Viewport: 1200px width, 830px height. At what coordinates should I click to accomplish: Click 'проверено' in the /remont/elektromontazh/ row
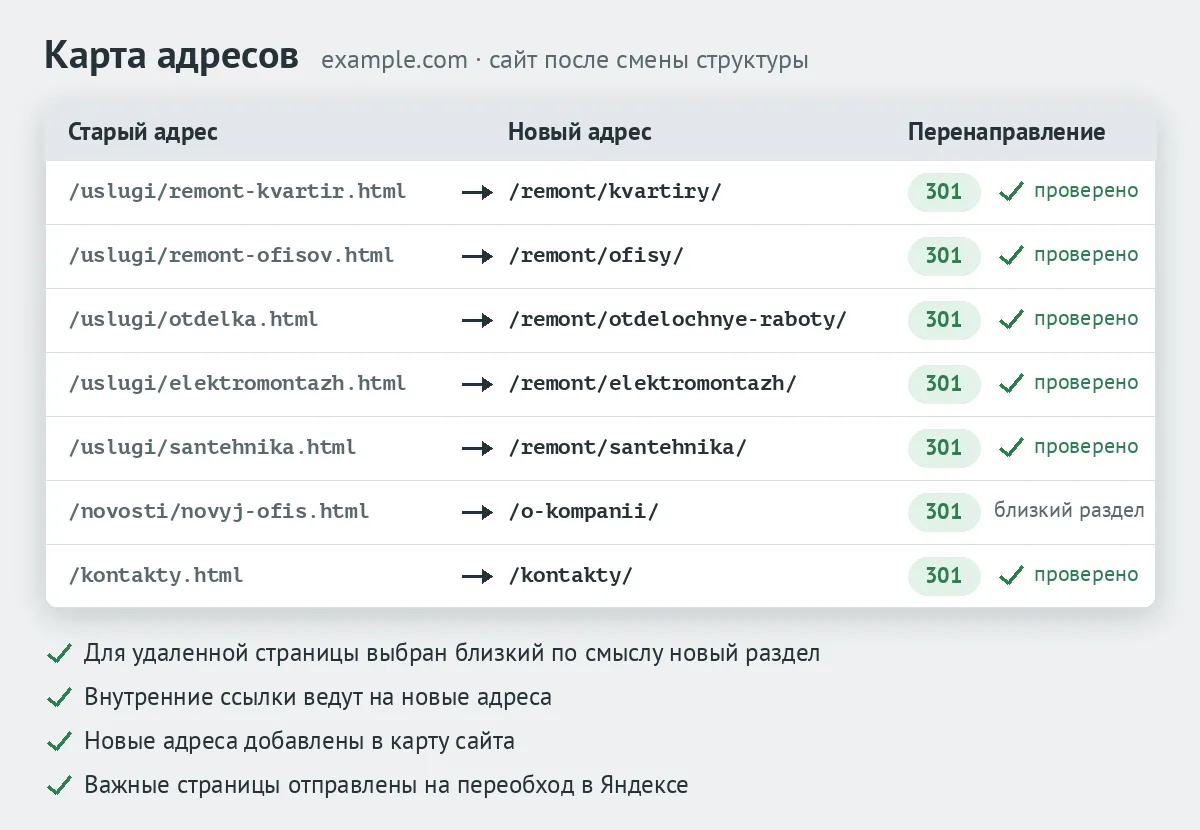(1086, 383)
